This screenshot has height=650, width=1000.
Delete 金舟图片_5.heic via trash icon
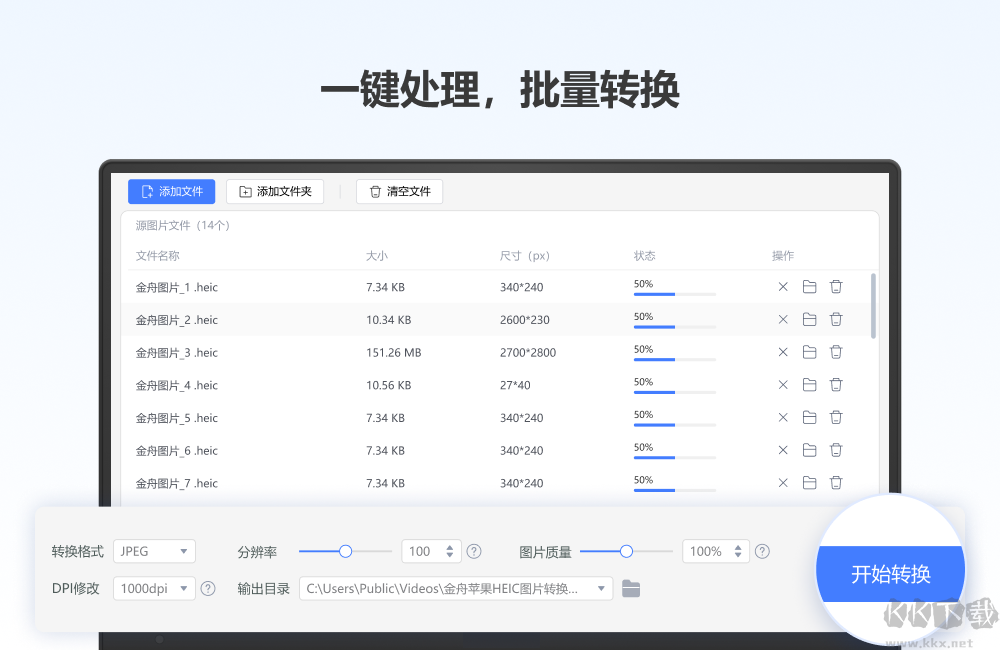point(836,417)
